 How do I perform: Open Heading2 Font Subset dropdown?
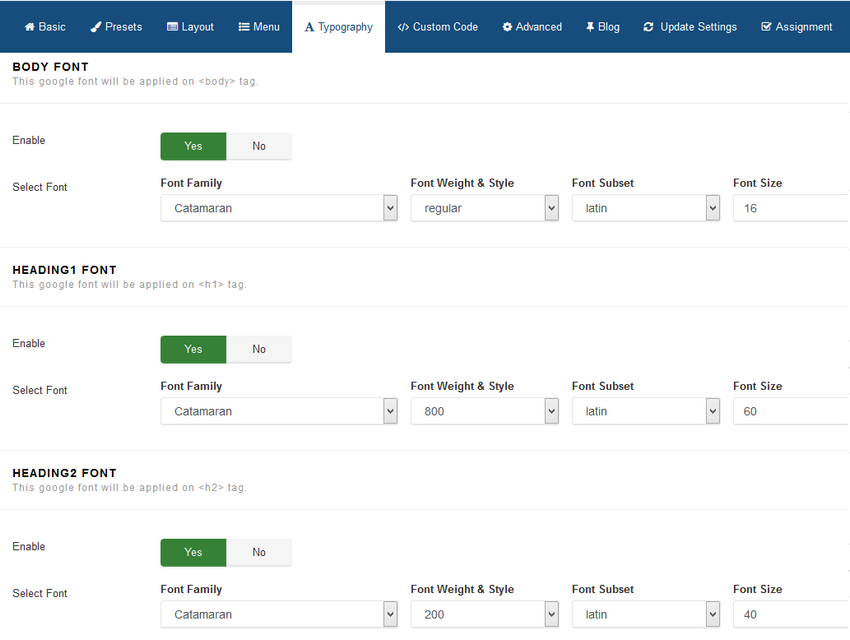tap(645, 614)
